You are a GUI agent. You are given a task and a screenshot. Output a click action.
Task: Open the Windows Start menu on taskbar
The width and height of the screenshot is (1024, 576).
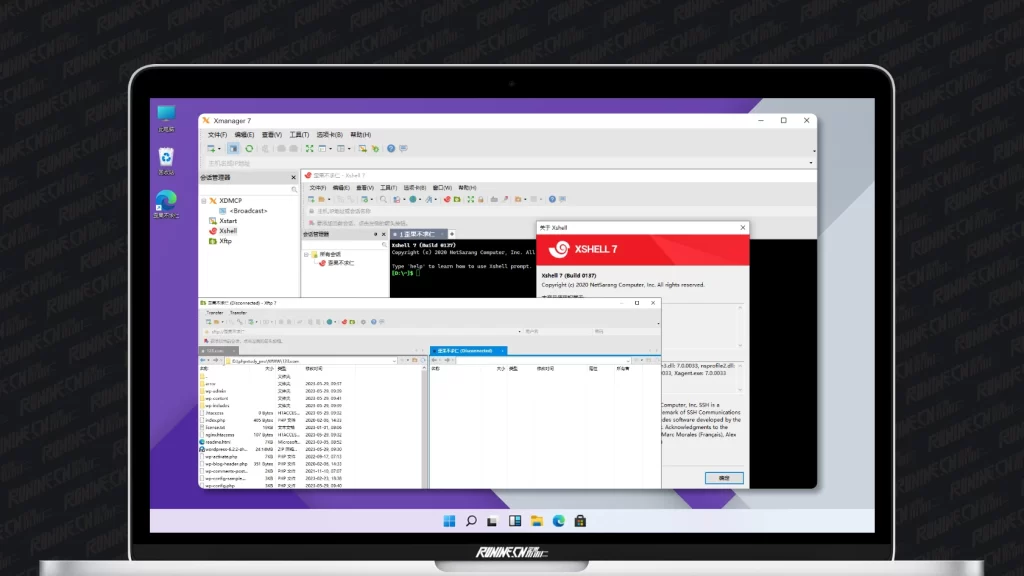449,520
